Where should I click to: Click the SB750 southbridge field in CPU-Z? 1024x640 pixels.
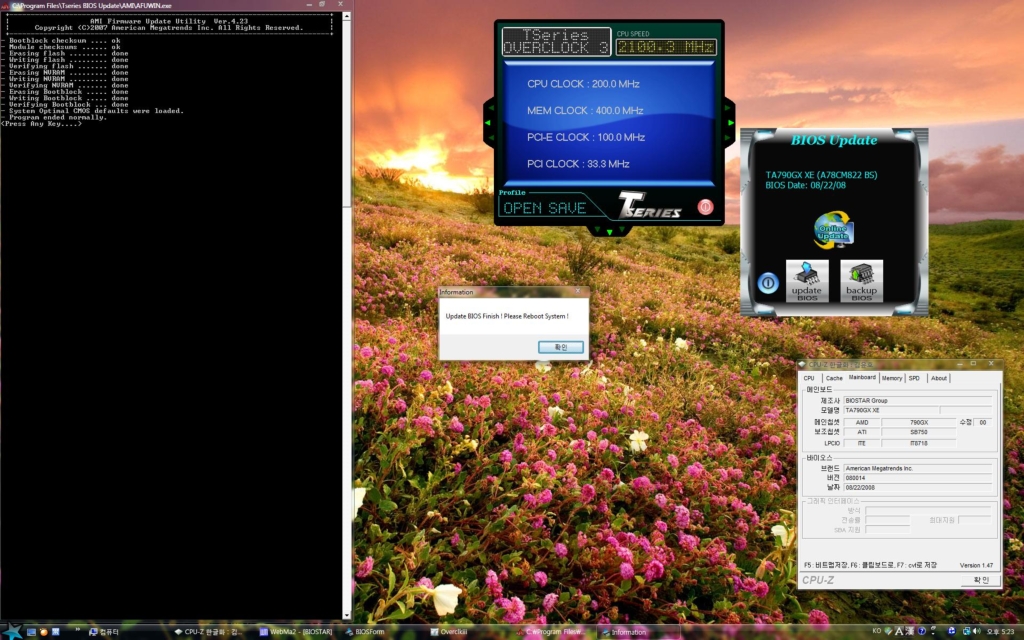pyautogui.click(x=918, y=432)
